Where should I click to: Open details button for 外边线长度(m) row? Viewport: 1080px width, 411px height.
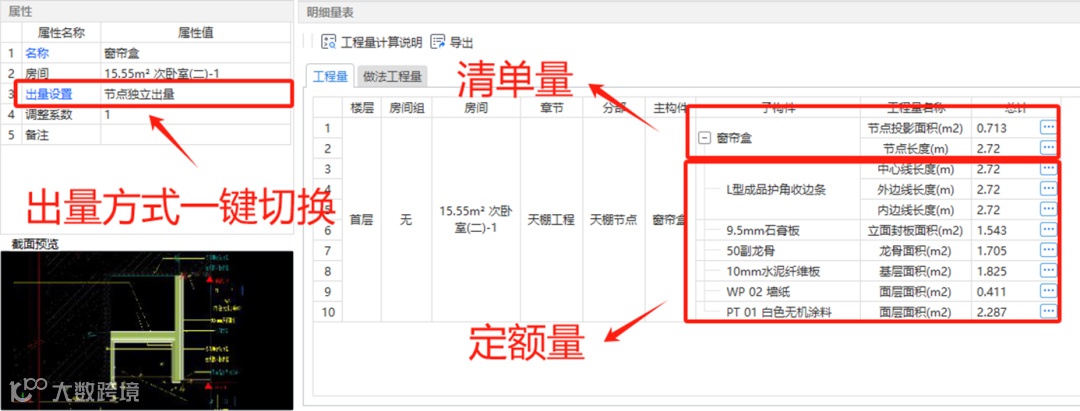click(1048, 189)
